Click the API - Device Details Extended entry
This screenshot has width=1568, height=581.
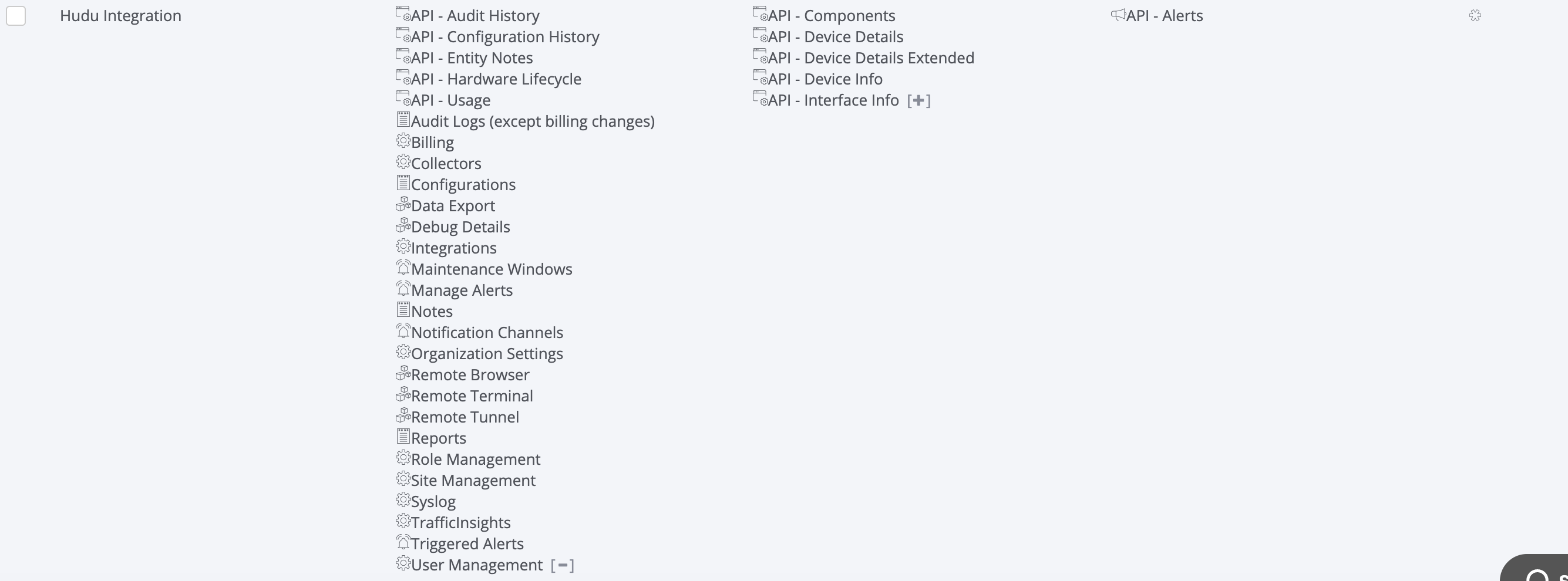click(871, 58)
